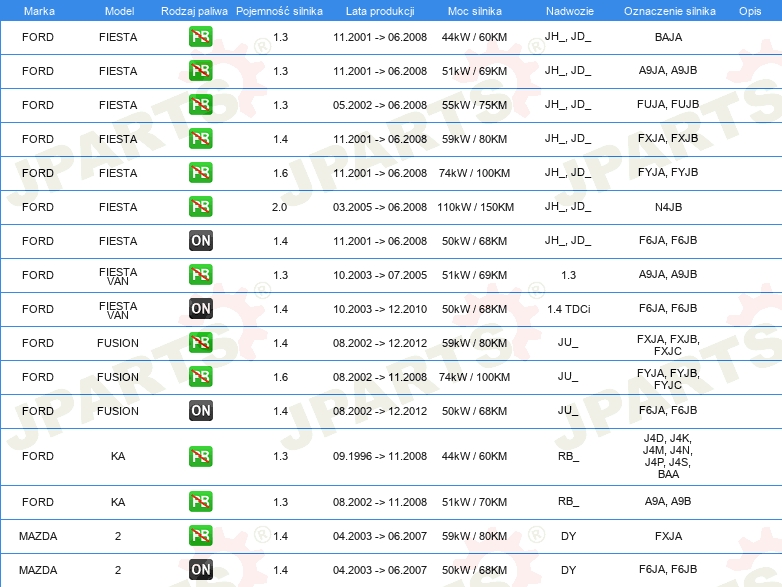Image resolution: width=782 pixels, height=587 pixels.
Task: Click the Opis column header
Action: click(750, 11)
